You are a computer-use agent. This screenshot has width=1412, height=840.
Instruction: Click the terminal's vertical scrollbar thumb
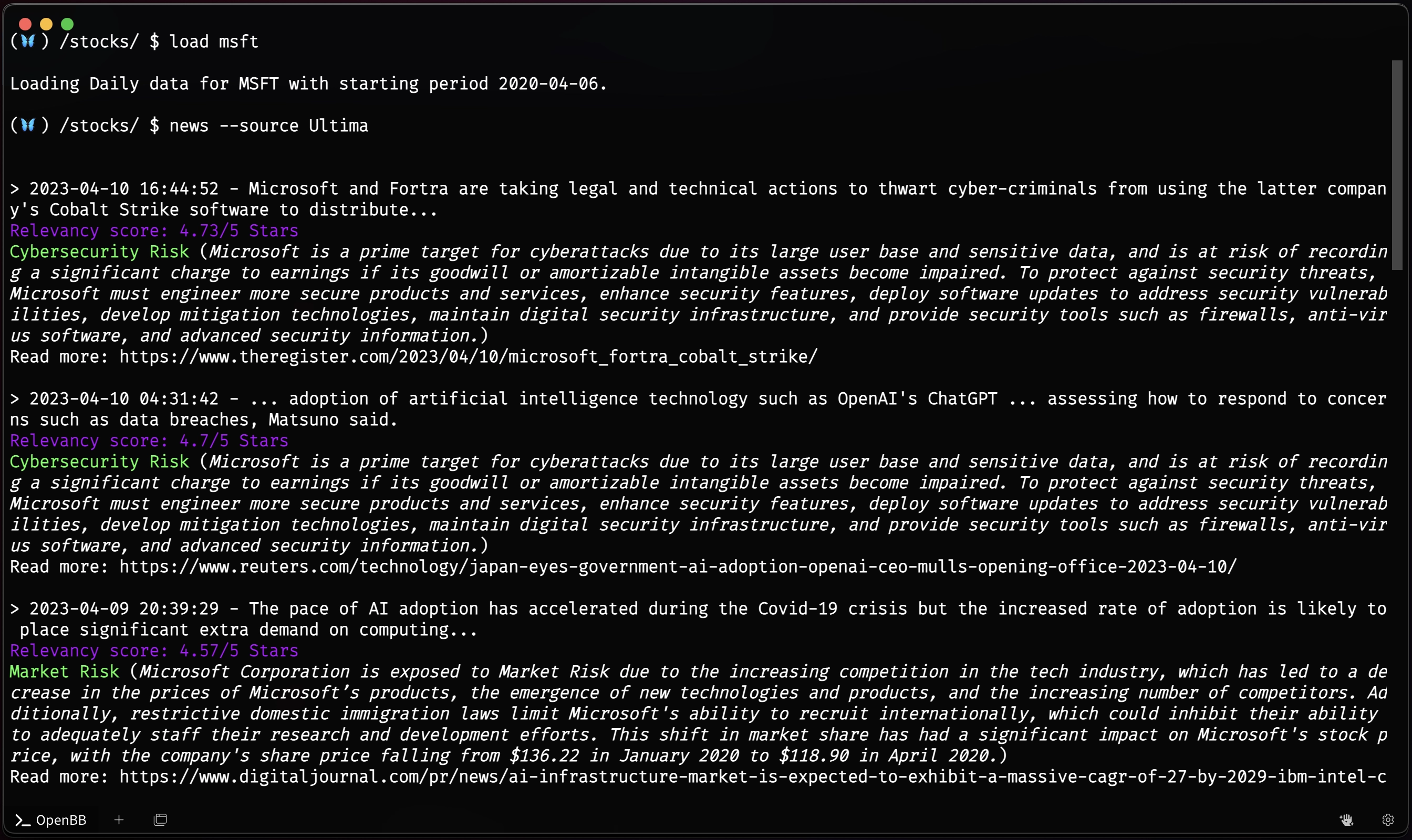click(1397, 165)
